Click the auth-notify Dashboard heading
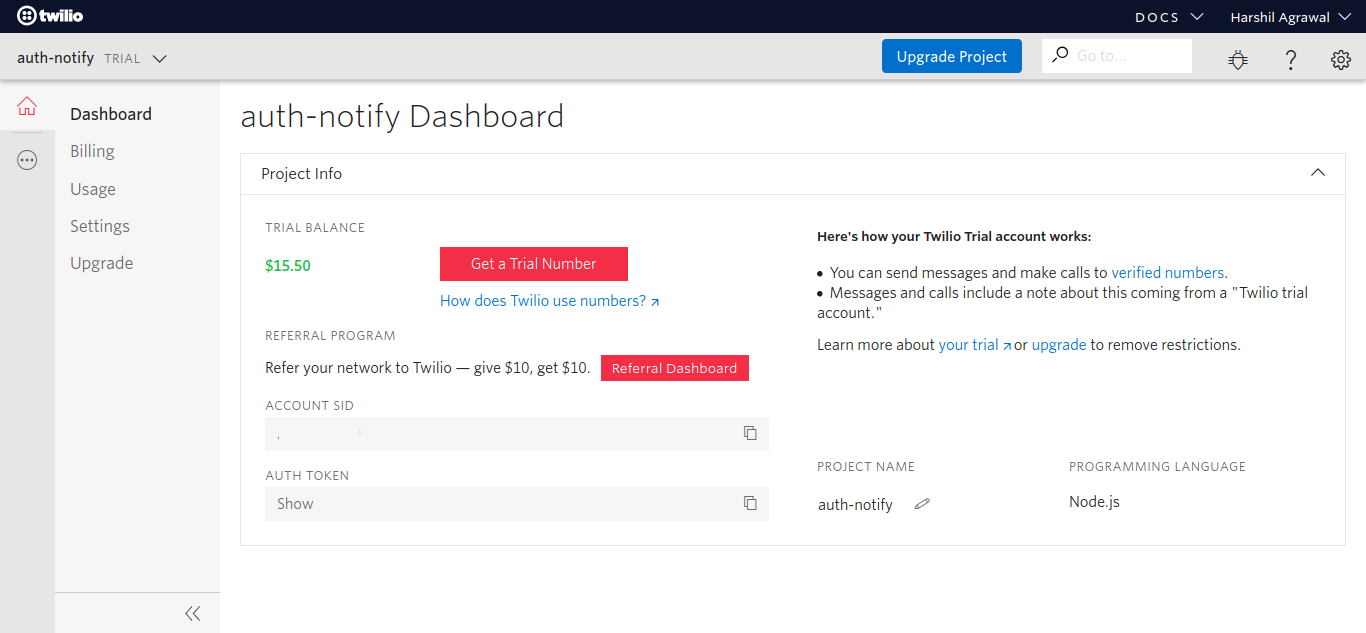 pos(402,116)
